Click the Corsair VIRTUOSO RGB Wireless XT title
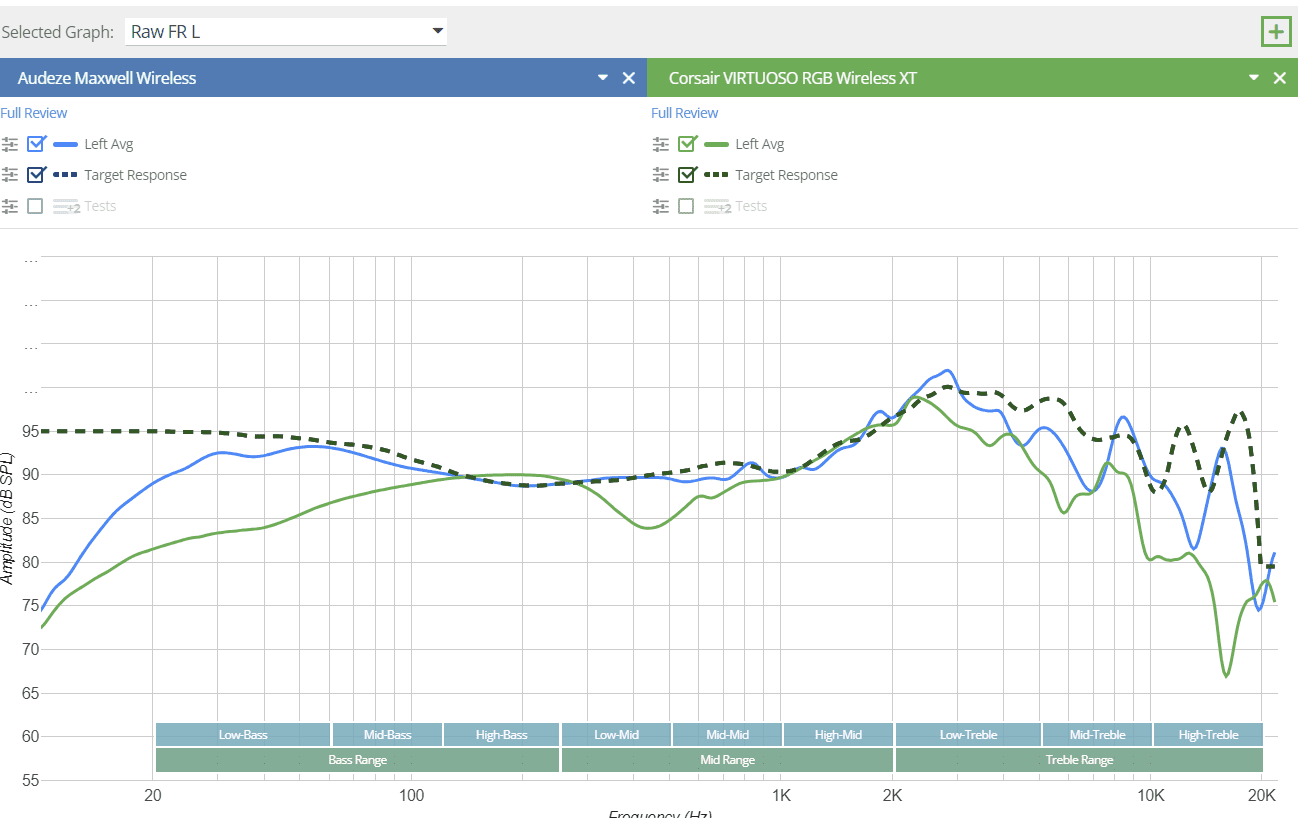 click(x=793, y=78)
